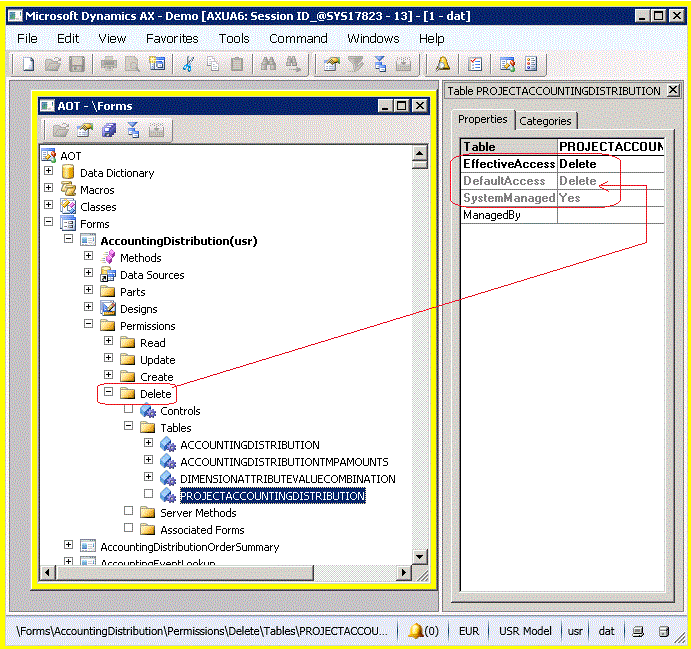Open the Edit menu
691x649 pixels.
(x=68, y=39)
